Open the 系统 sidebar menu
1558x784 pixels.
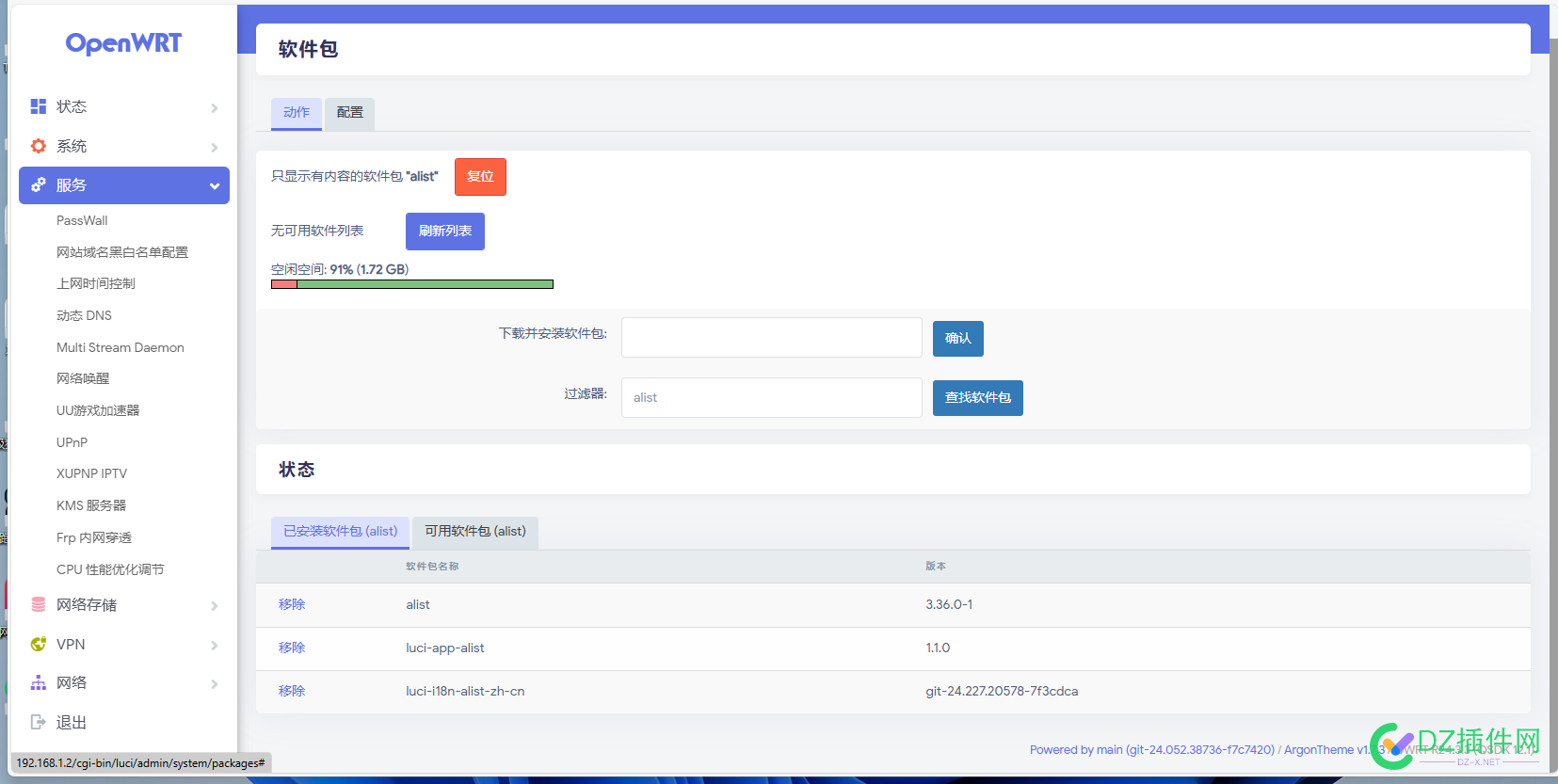pos(124,146)
